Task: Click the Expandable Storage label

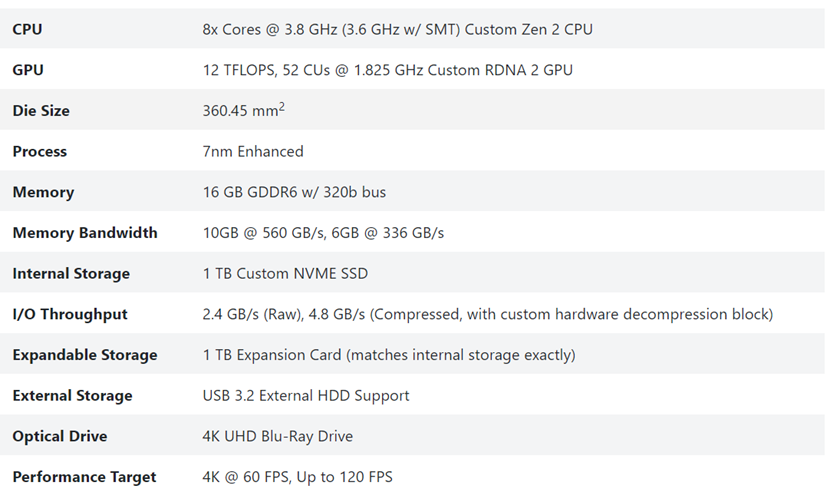Action: click(85, 355)
